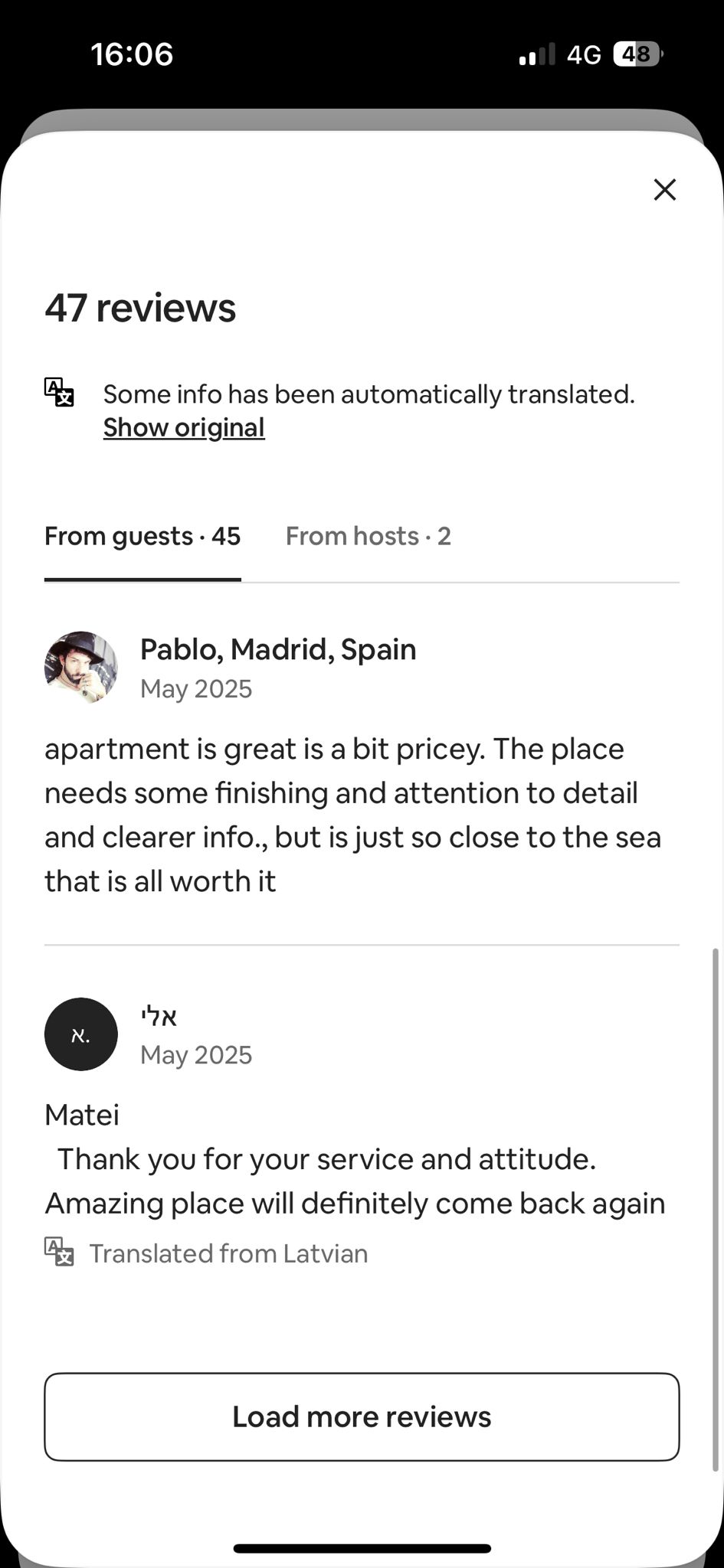724x1568 pixels.
Task: Tap the 47 reviews heading
Action: (x=140, y=308)
